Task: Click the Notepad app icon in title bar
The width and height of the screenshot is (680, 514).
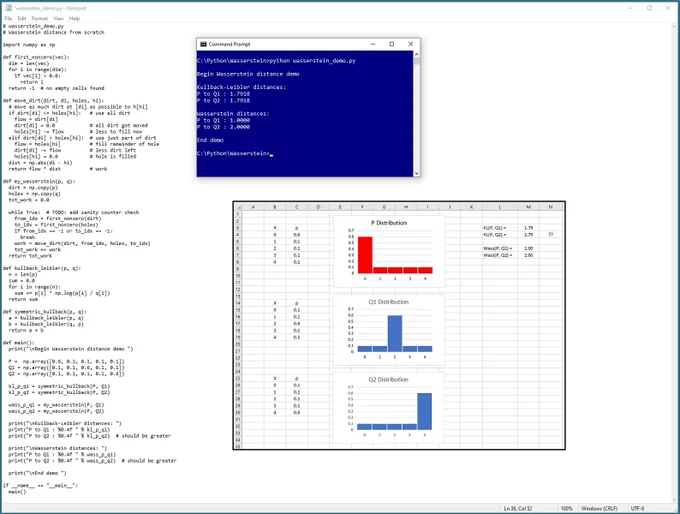Action: (8, 8)
